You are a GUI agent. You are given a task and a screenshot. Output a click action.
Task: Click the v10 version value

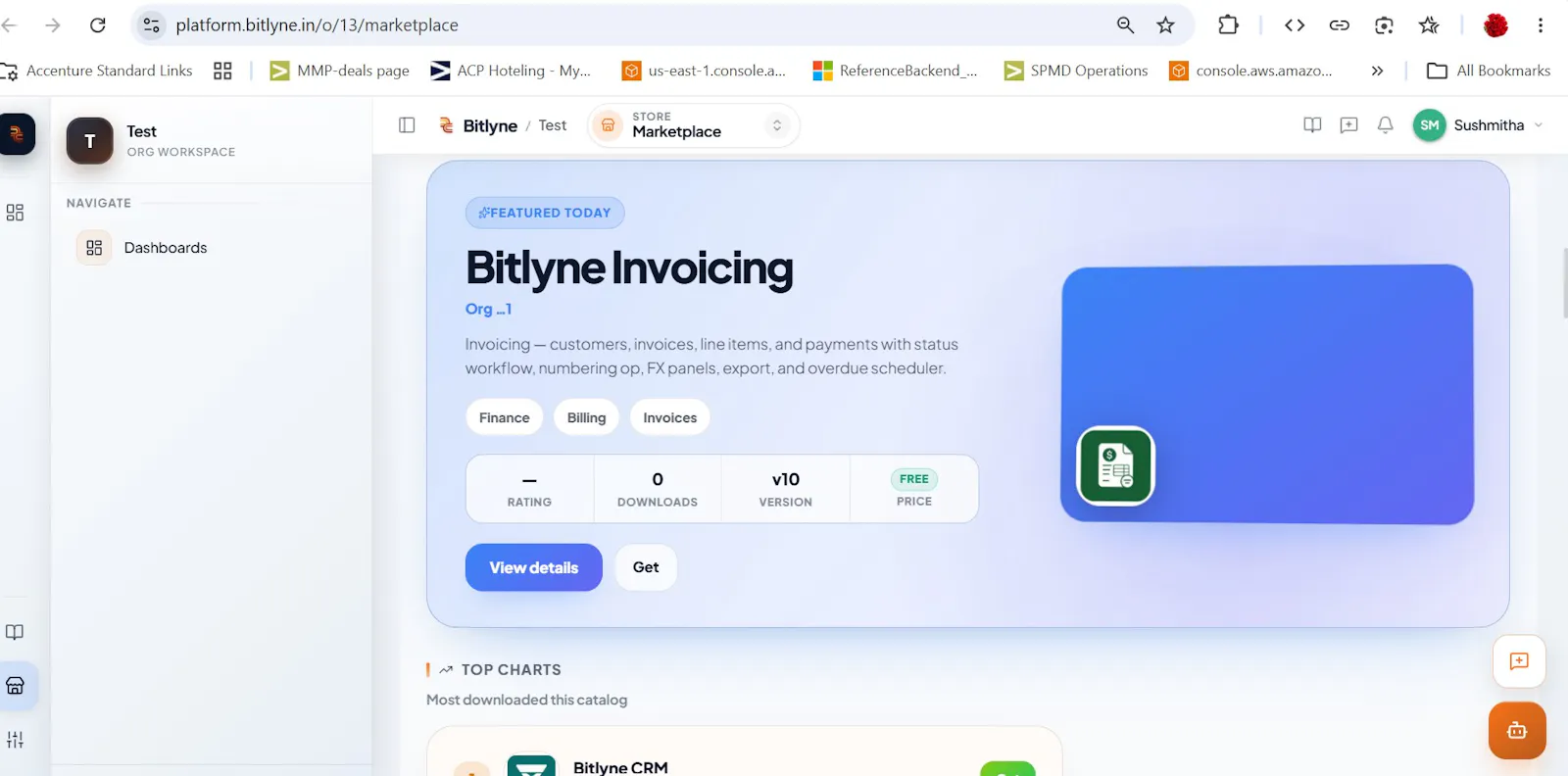(x=786, y=479)
